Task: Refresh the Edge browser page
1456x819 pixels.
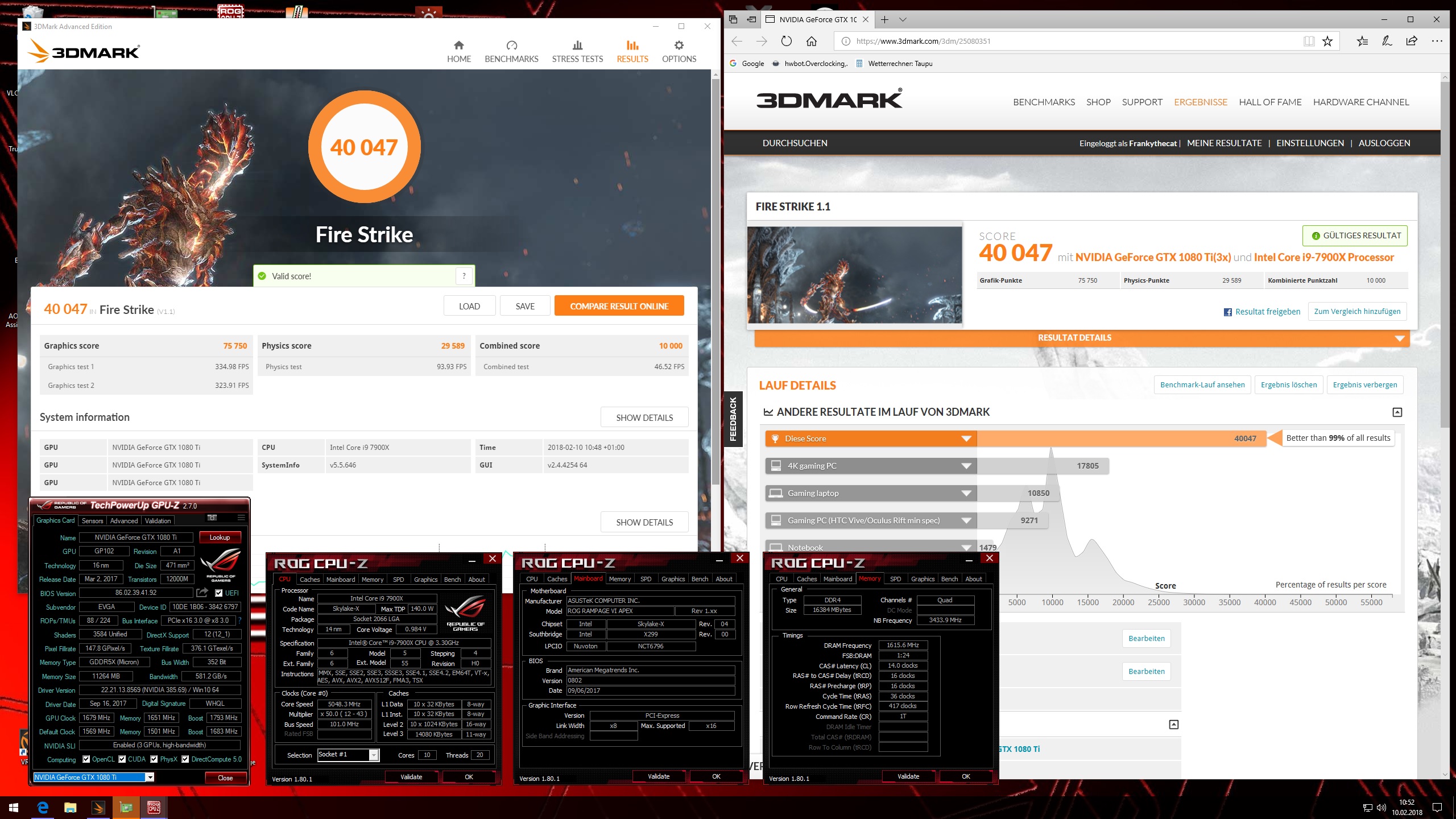Action: pyautogui.click(x=786, y=41)
